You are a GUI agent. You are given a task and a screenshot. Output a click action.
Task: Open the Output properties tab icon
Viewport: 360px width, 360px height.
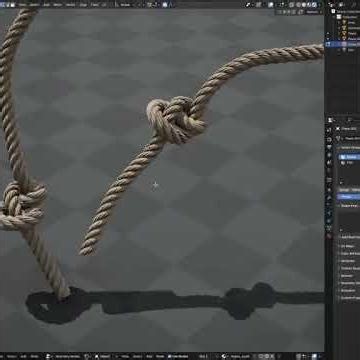[x=329, y=147]
